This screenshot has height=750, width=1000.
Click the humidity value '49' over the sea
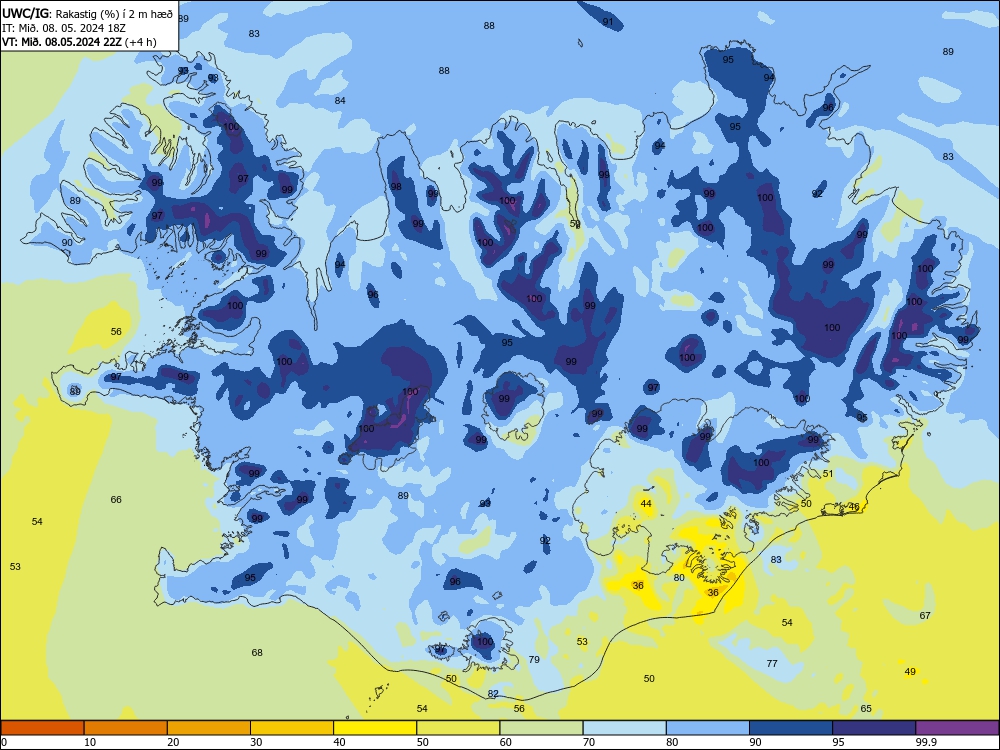point(910,672)
